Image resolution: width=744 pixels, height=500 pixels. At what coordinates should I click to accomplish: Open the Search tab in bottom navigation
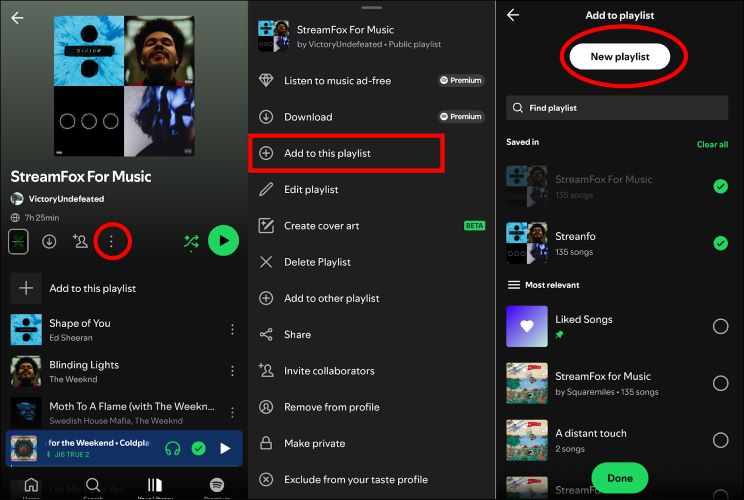[x=93, y=487]
